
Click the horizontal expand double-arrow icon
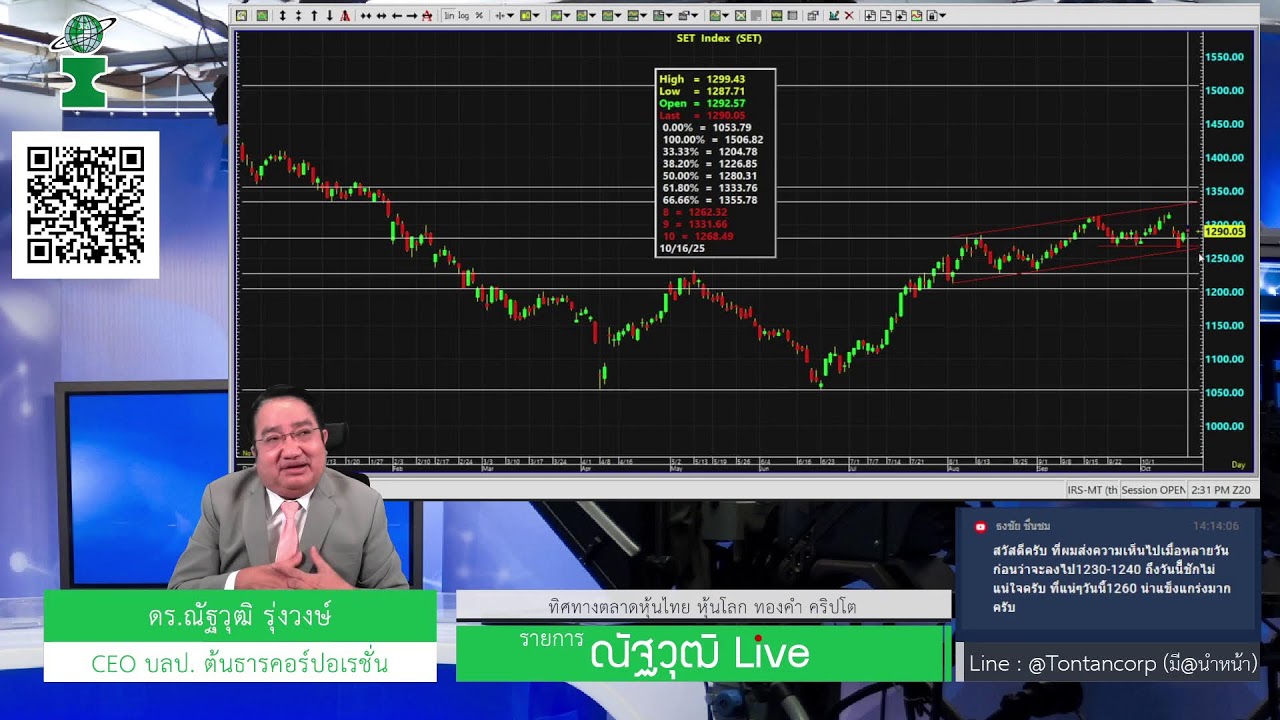pyautogui.click(x=381, y=16)
